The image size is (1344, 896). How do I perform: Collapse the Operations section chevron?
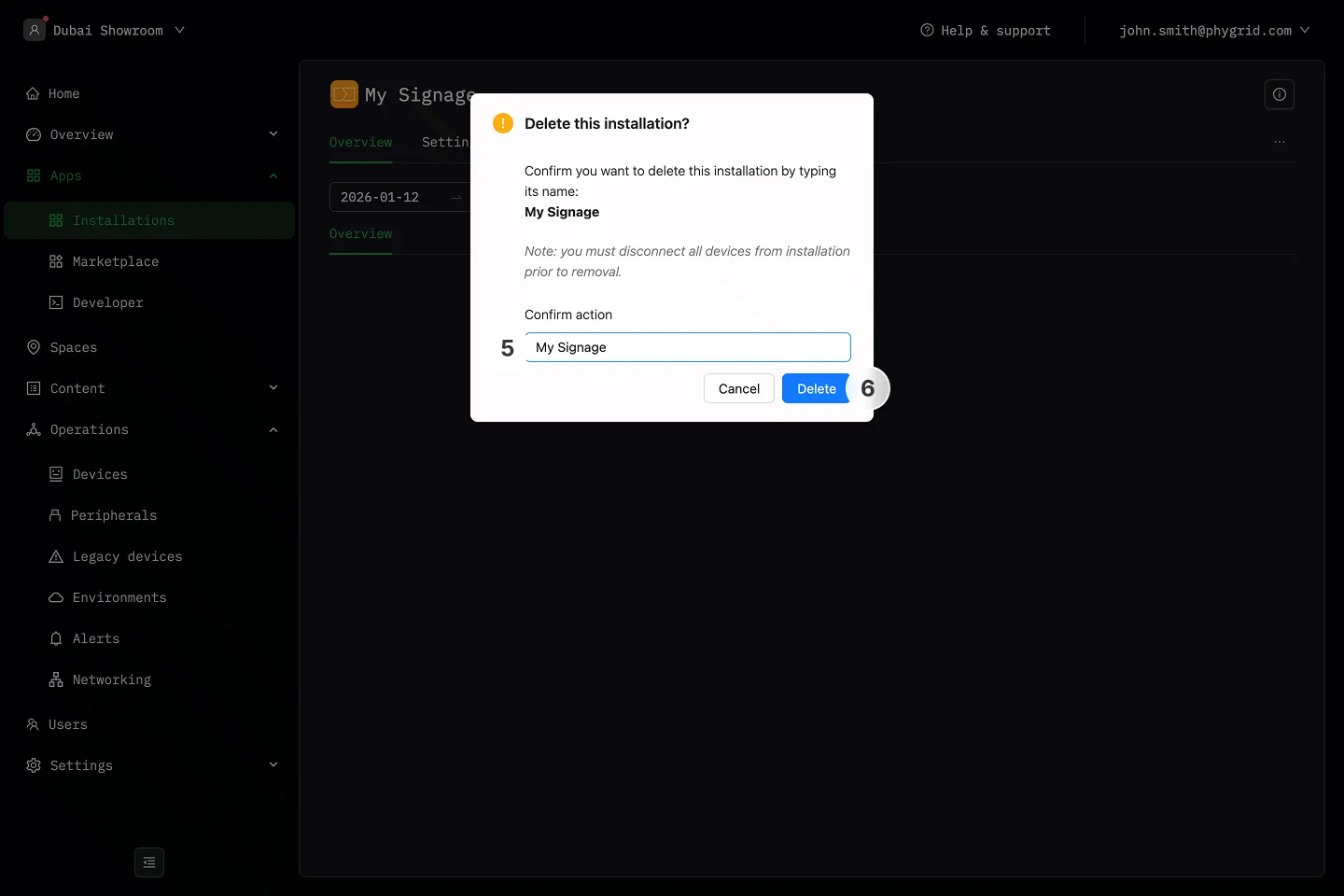(x=273, y=429)
